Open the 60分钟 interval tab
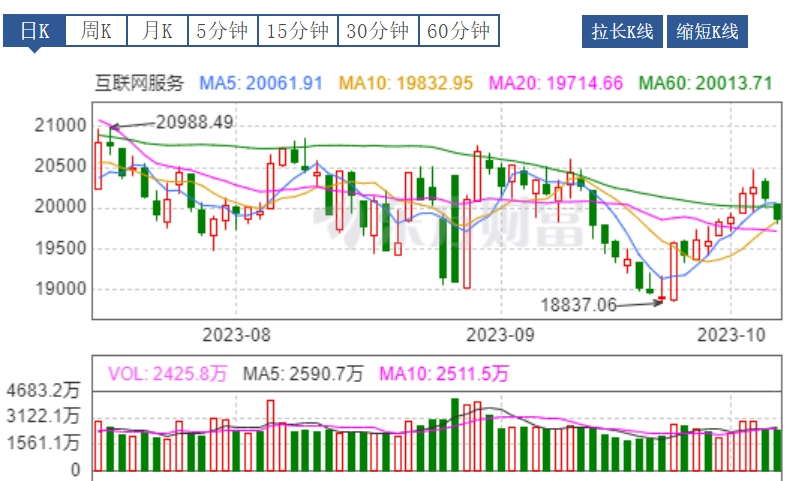This screenshot has height=481, width=787. pyautogui.click(x=458, y=31)
